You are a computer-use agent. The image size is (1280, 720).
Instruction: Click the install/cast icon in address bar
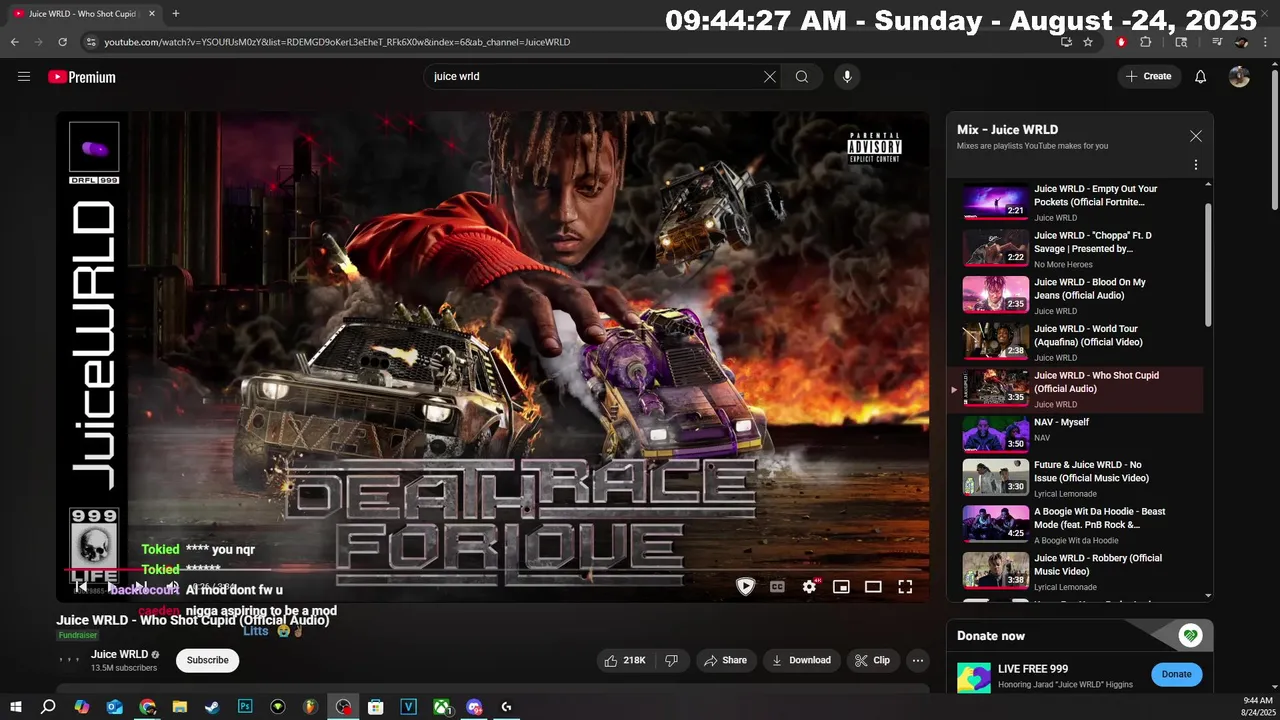[x=1066, y=42]
